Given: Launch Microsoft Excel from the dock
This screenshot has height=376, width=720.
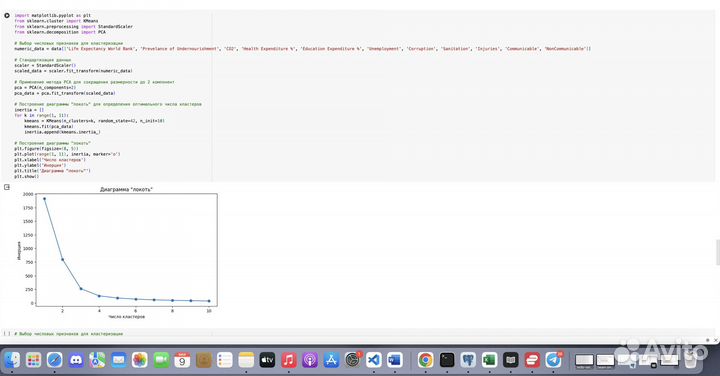Looking at the screenshot, I should click(489, 359).
